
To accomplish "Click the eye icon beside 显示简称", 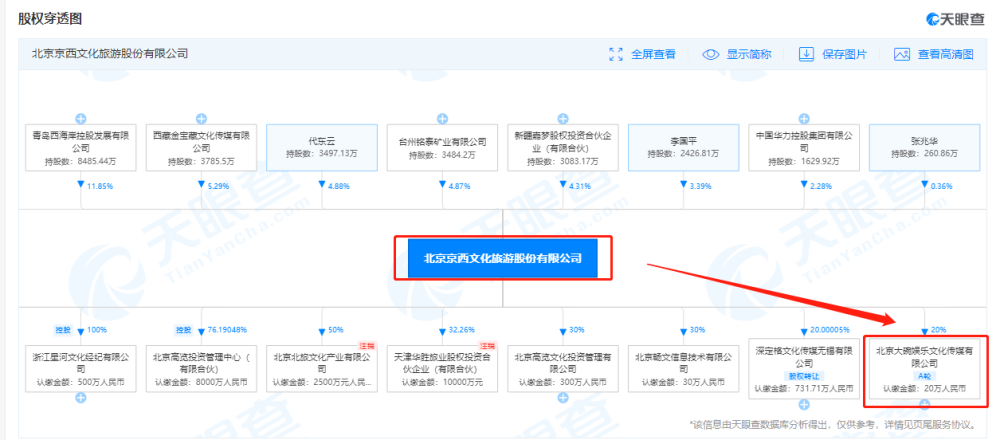I will (x=711, y=54).
